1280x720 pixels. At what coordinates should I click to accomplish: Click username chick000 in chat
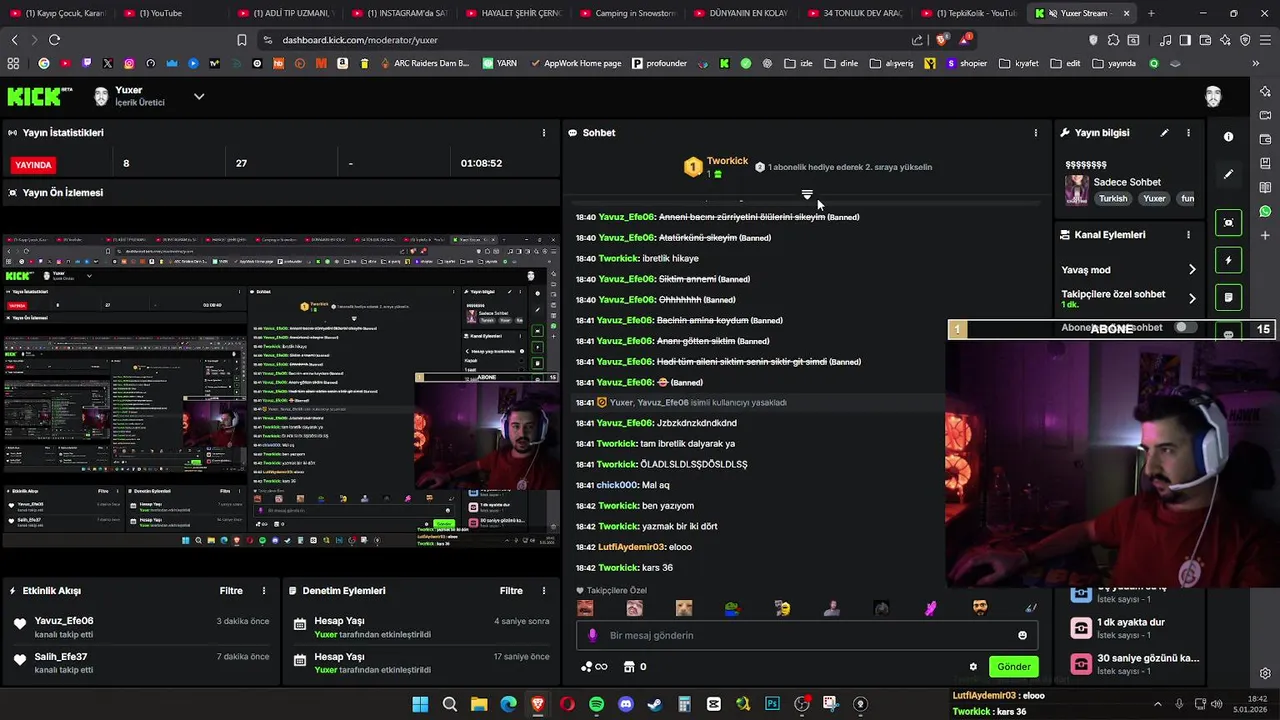[x=617, y=485]
